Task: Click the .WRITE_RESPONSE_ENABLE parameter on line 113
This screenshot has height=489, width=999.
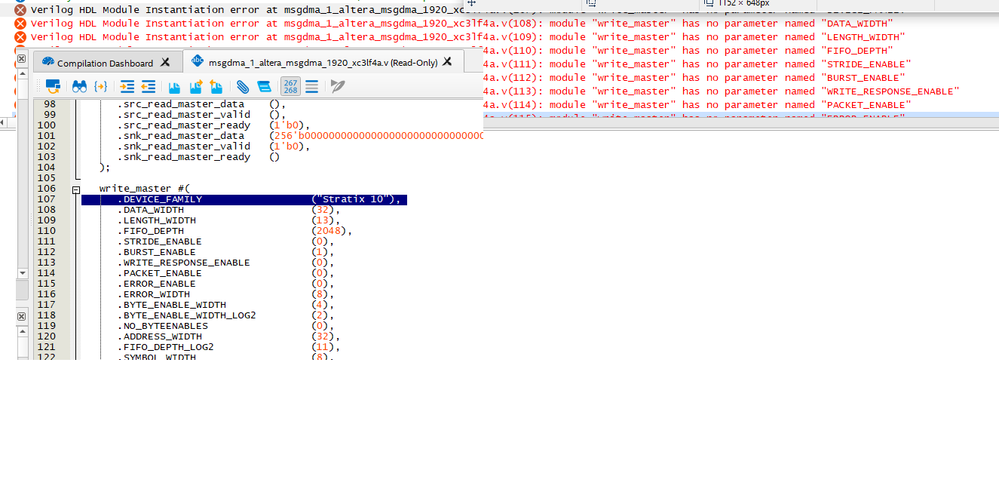Action: [183, 263]
